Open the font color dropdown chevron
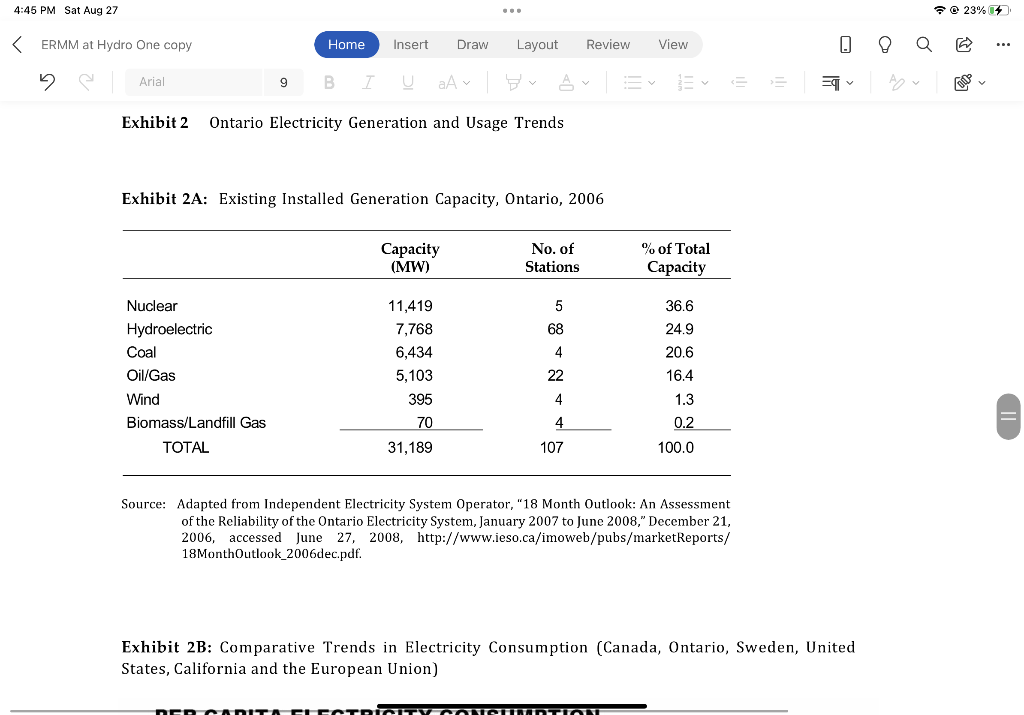 click(585, 82)
